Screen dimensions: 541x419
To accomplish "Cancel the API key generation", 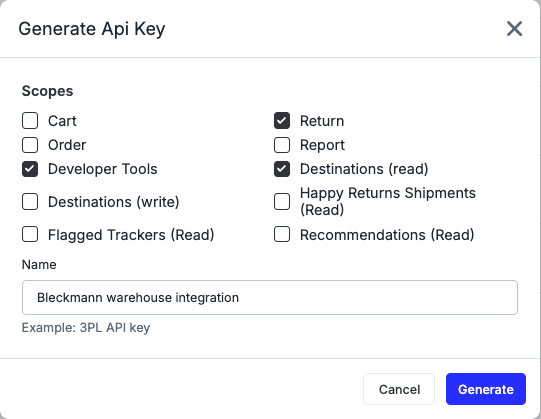I will click(x=399, y=389).
